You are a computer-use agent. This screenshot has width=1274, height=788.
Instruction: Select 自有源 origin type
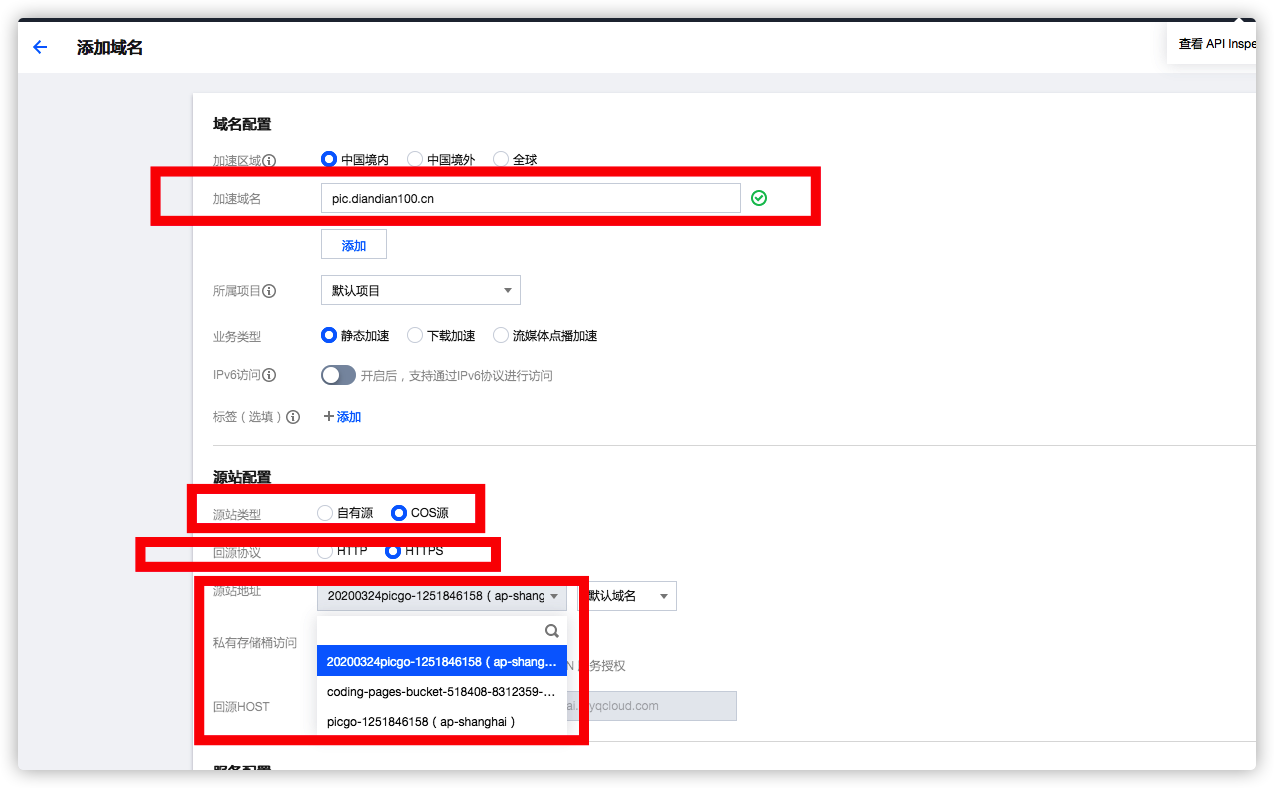click(325, 513)
